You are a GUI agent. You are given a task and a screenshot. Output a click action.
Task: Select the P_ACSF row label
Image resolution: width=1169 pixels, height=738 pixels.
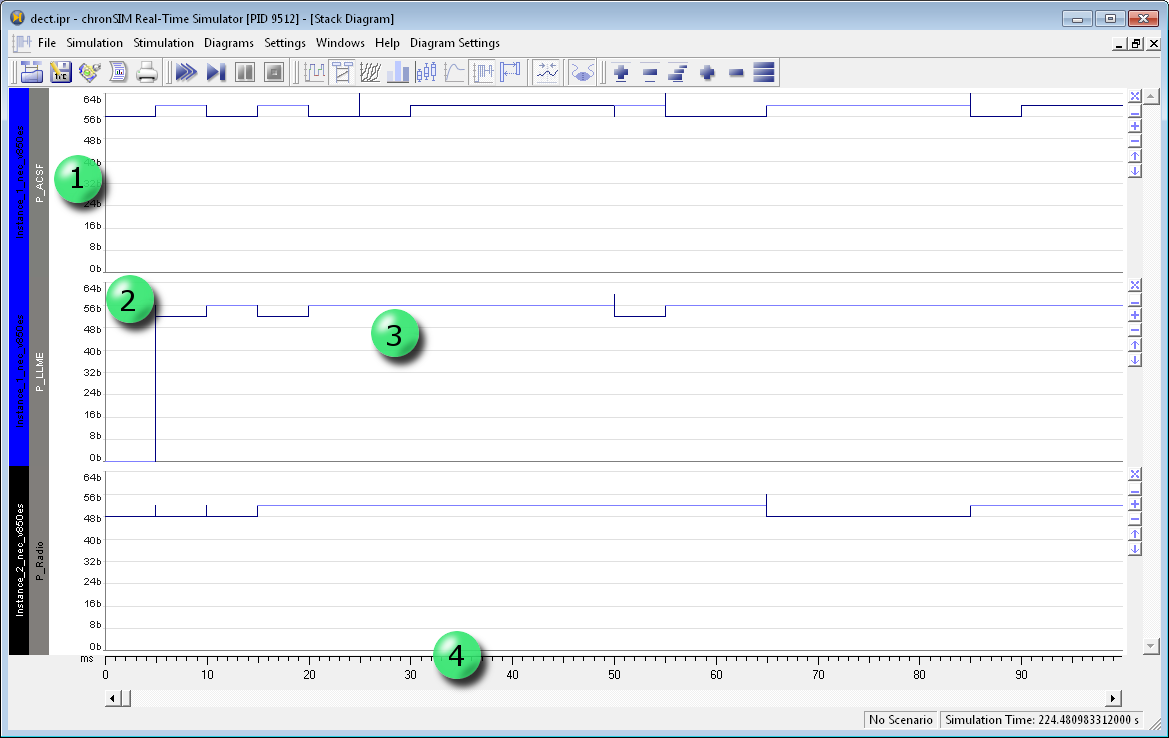[40, 183]
